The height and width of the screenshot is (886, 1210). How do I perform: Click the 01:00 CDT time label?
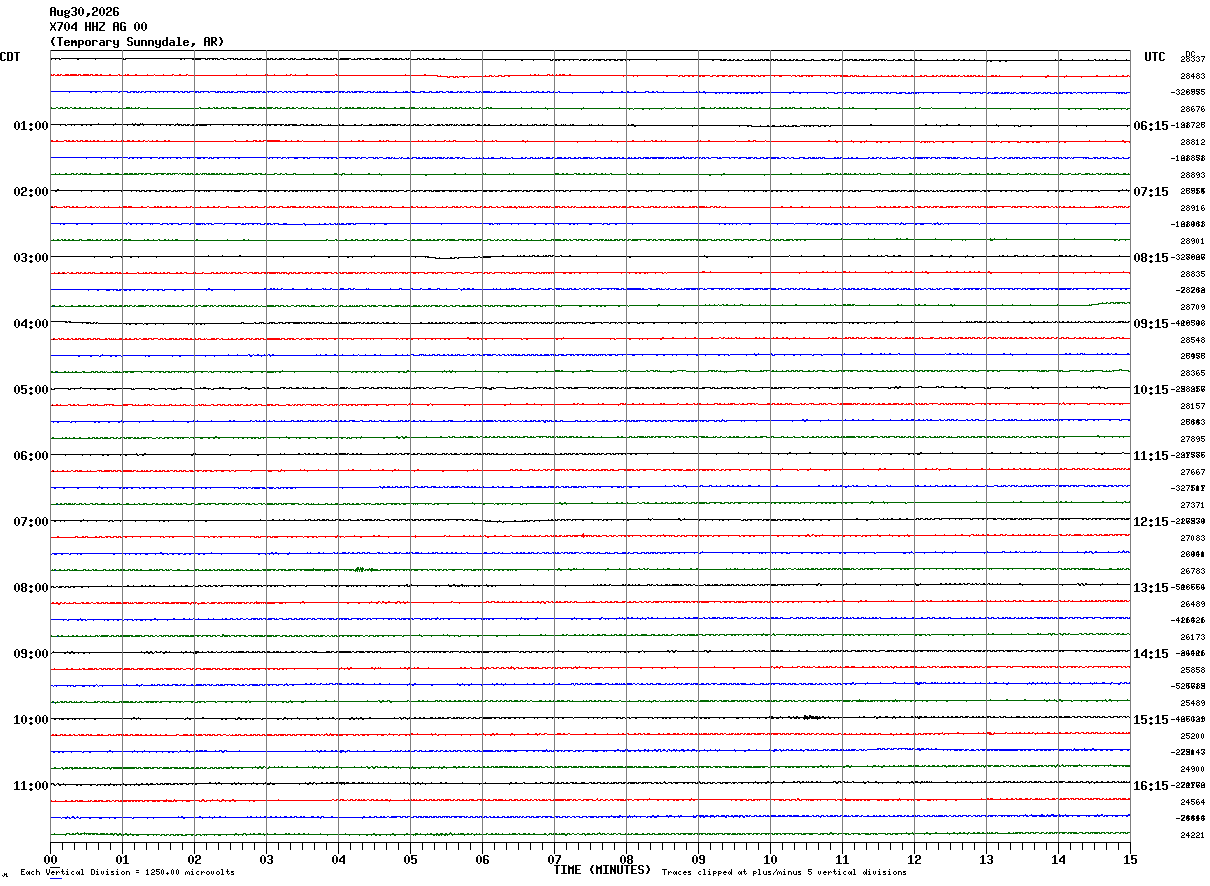coord(31,126)
